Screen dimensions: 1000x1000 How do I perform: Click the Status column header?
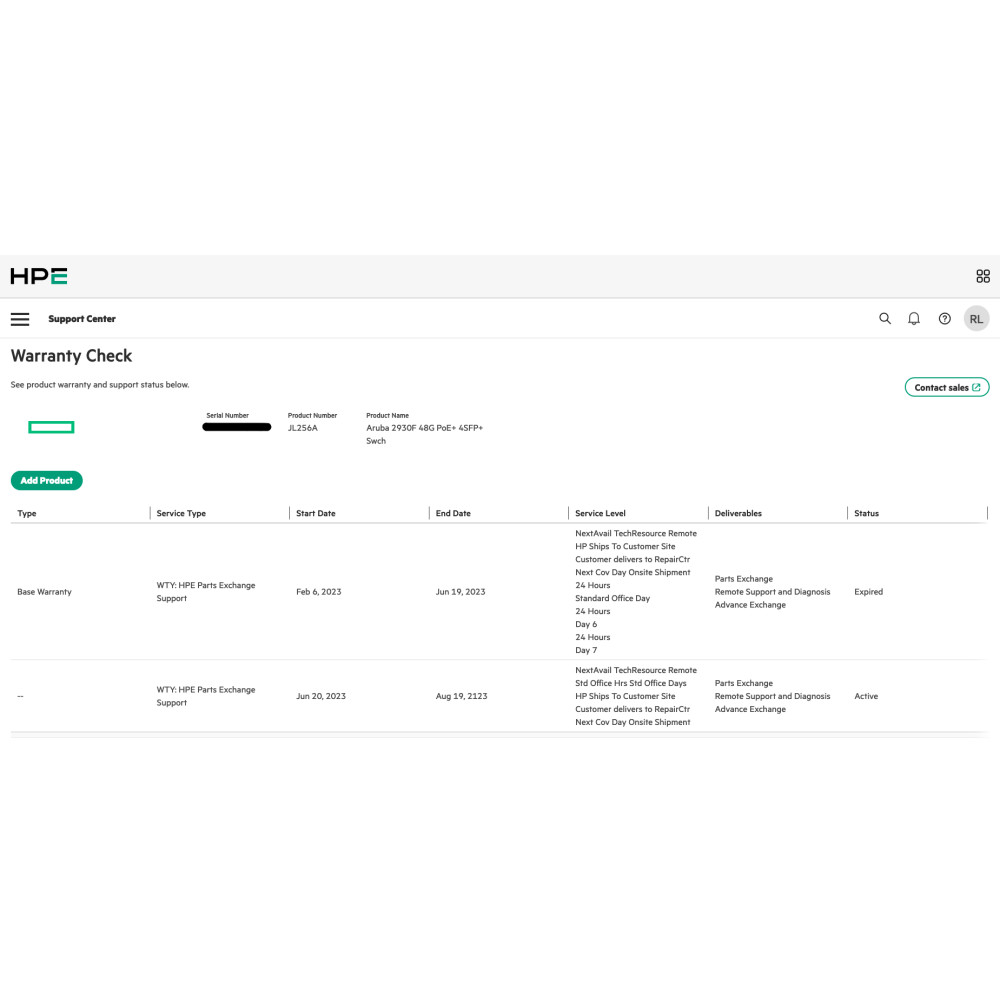pos(865,513)
